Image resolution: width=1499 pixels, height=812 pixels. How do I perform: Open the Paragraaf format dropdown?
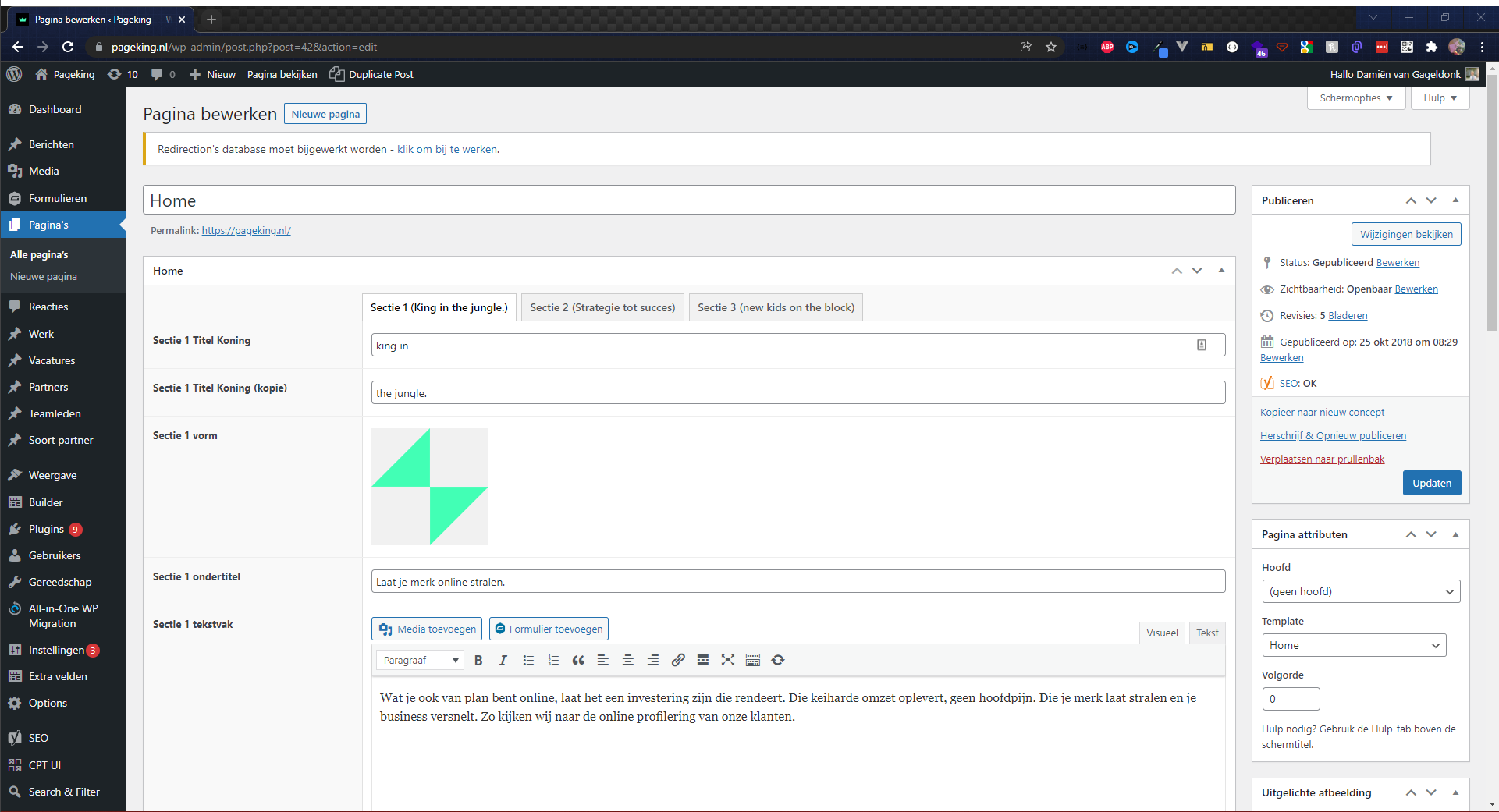[420, 661]
